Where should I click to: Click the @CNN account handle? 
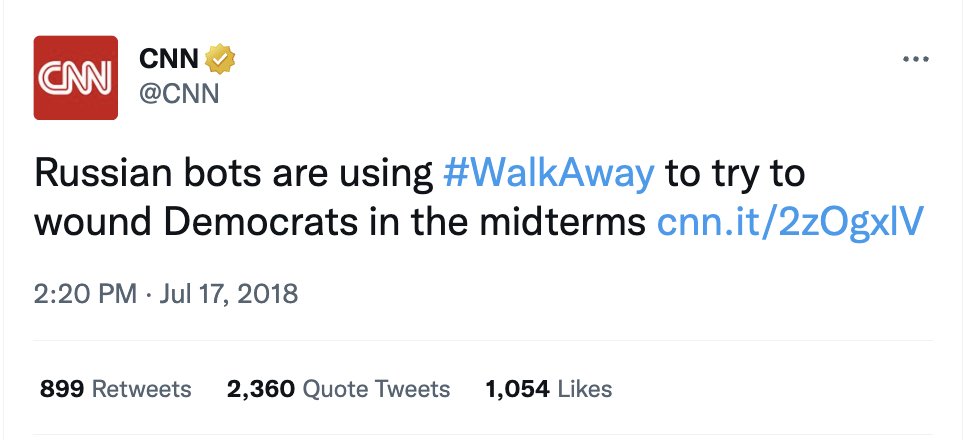click(179, 95)
